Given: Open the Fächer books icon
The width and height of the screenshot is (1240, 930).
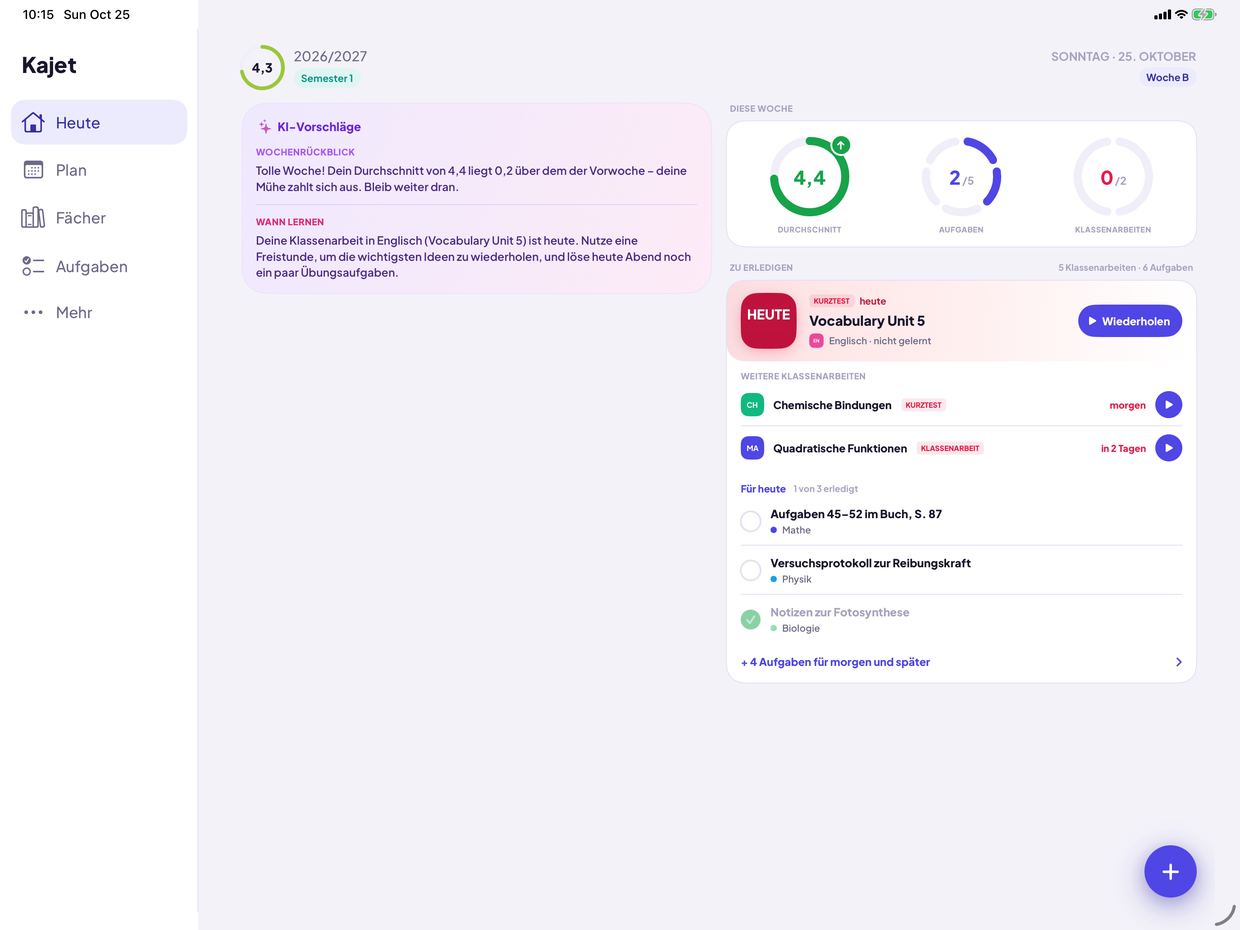Looking at the screenshot, I should tap(33, 217).
